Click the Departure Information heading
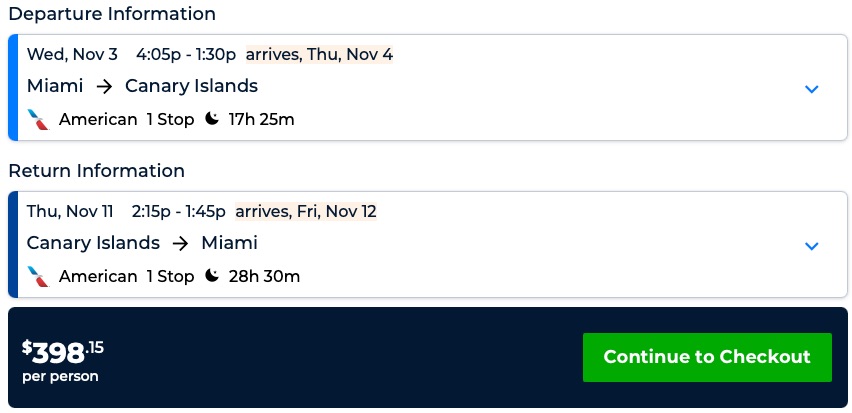 tap(111, 15)
